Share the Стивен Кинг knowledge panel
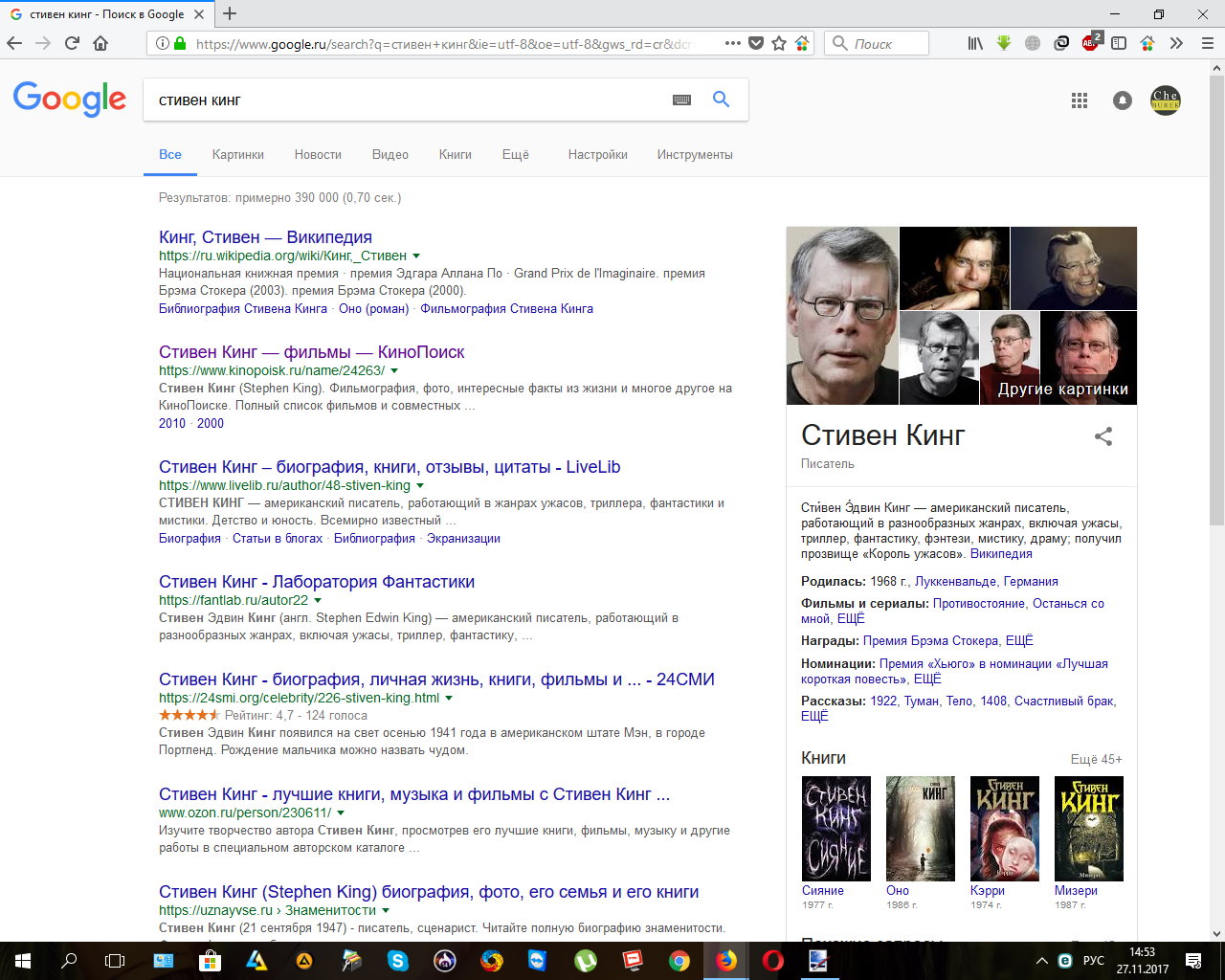This screenshot has width=1225, height=980. tap(1103, 436)
